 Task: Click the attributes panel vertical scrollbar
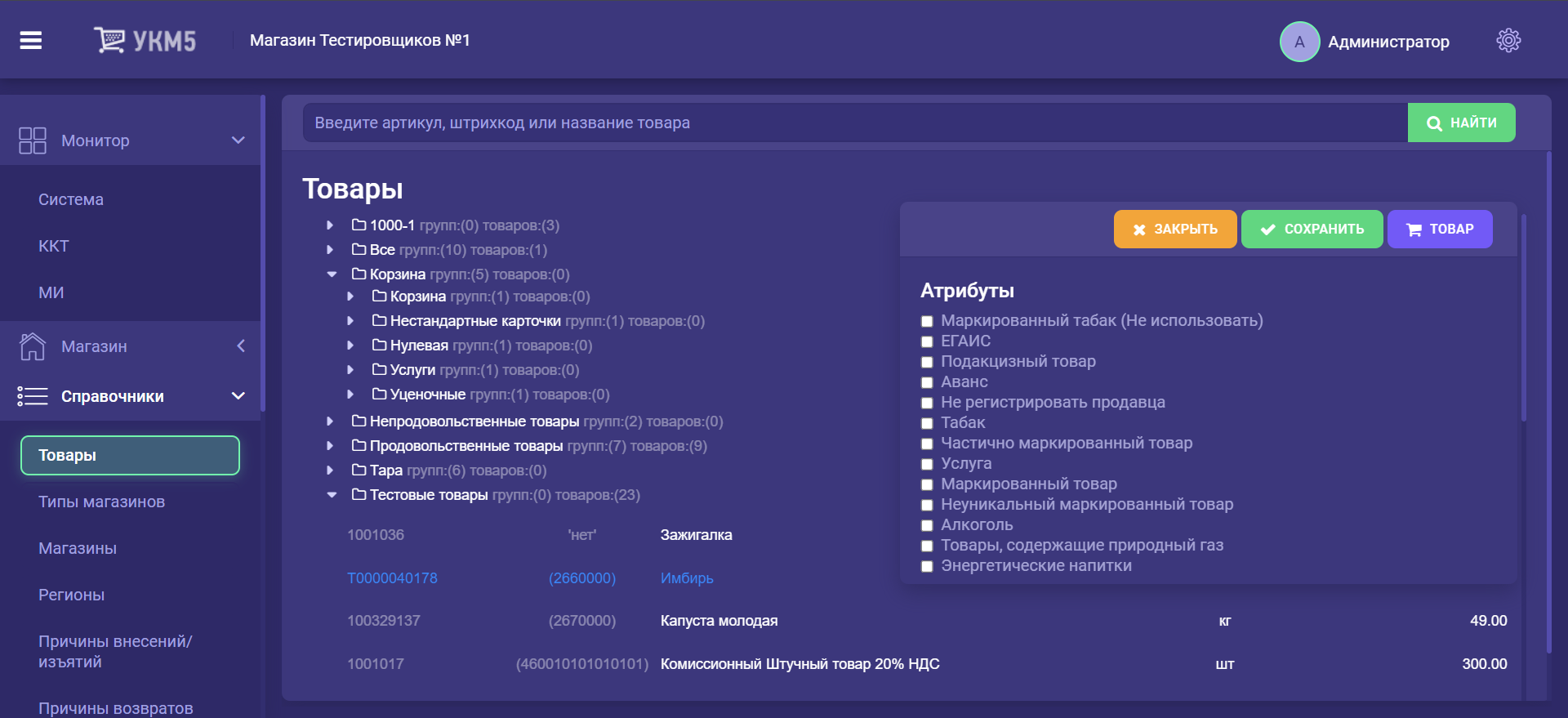[x=1523, y=319]
